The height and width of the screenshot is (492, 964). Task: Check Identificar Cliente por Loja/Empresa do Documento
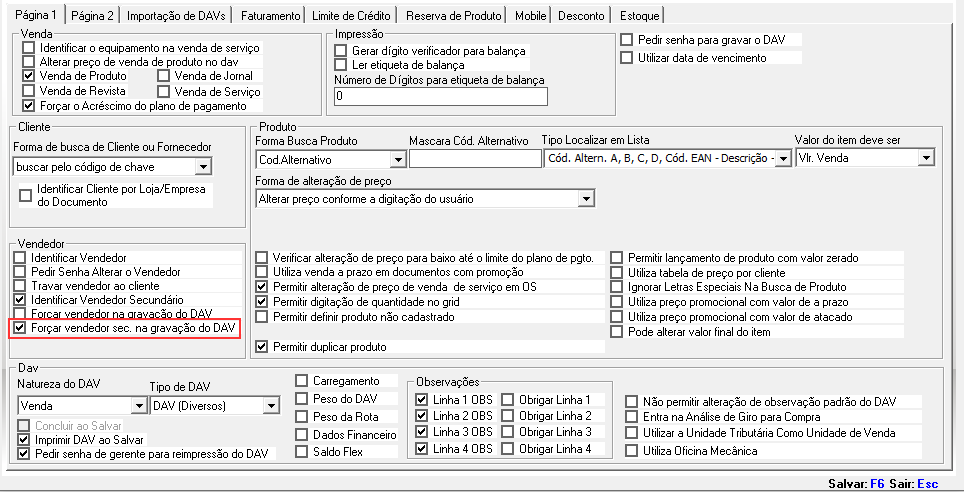coord(25,196)
